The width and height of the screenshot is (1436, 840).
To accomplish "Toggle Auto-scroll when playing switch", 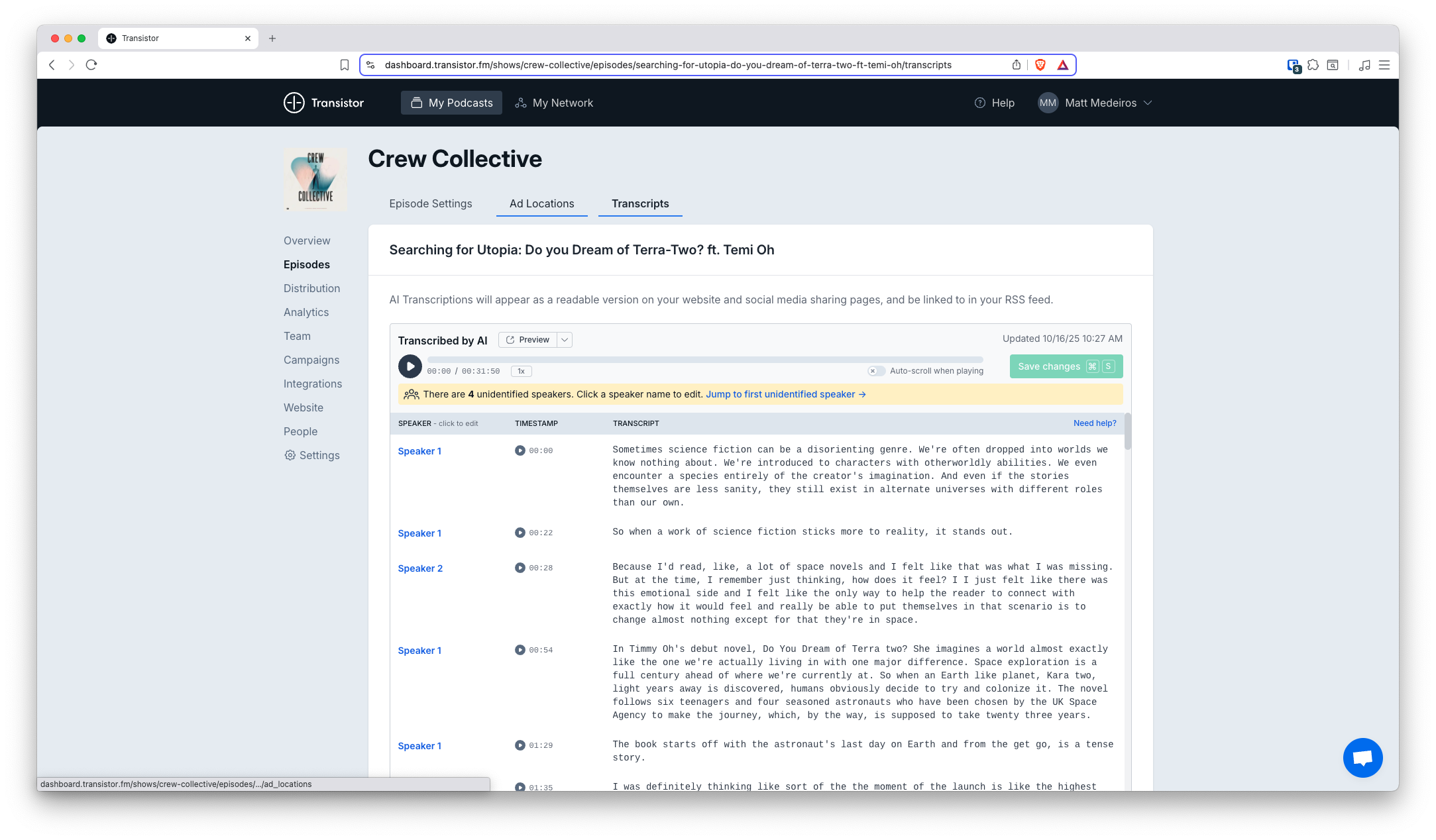I will (876, 371).
